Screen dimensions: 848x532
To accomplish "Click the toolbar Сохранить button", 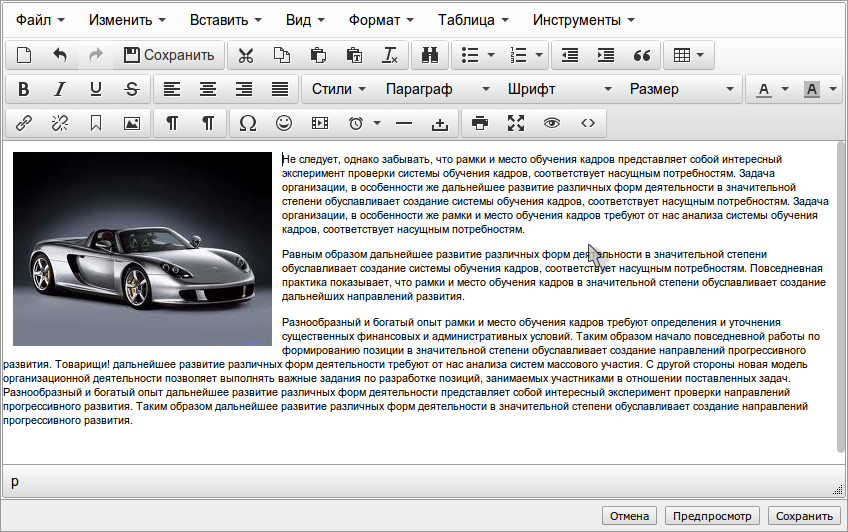I will coord(169,55).
